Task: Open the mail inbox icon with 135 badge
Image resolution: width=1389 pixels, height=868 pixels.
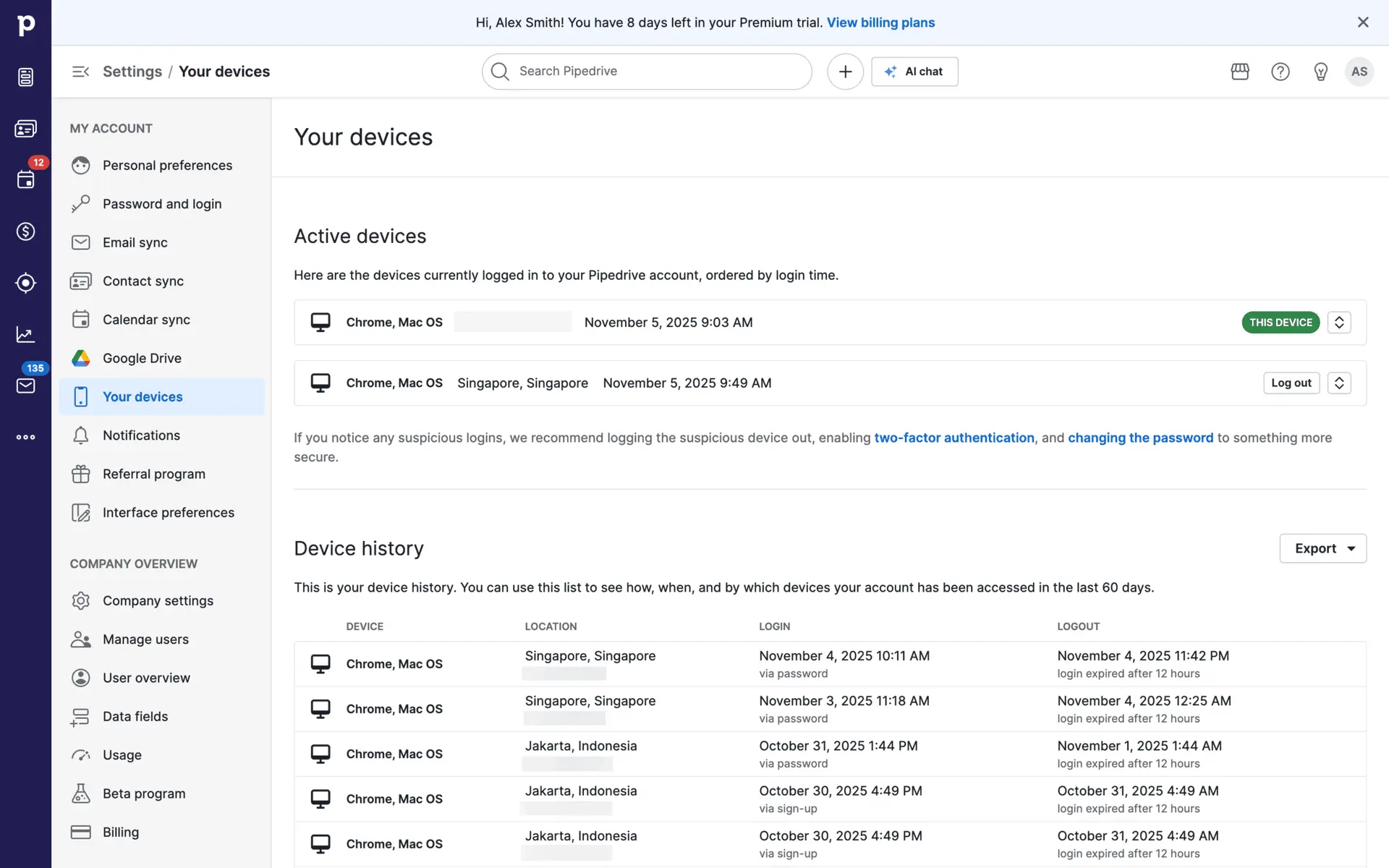Action: point(25,386)
